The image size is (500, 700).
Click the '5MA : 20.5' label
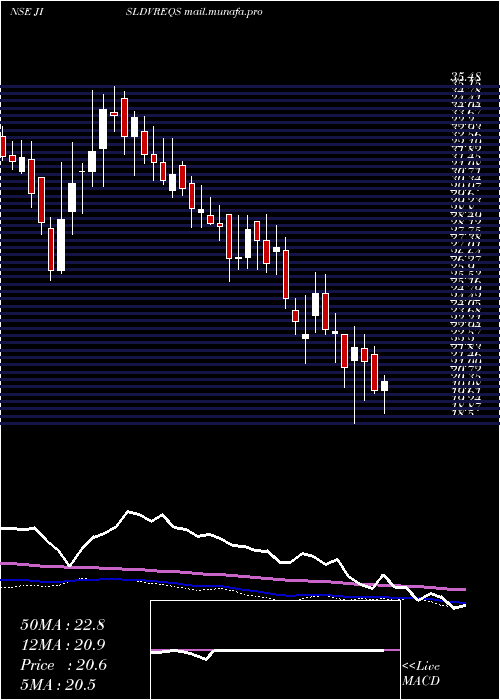point(58,685)
